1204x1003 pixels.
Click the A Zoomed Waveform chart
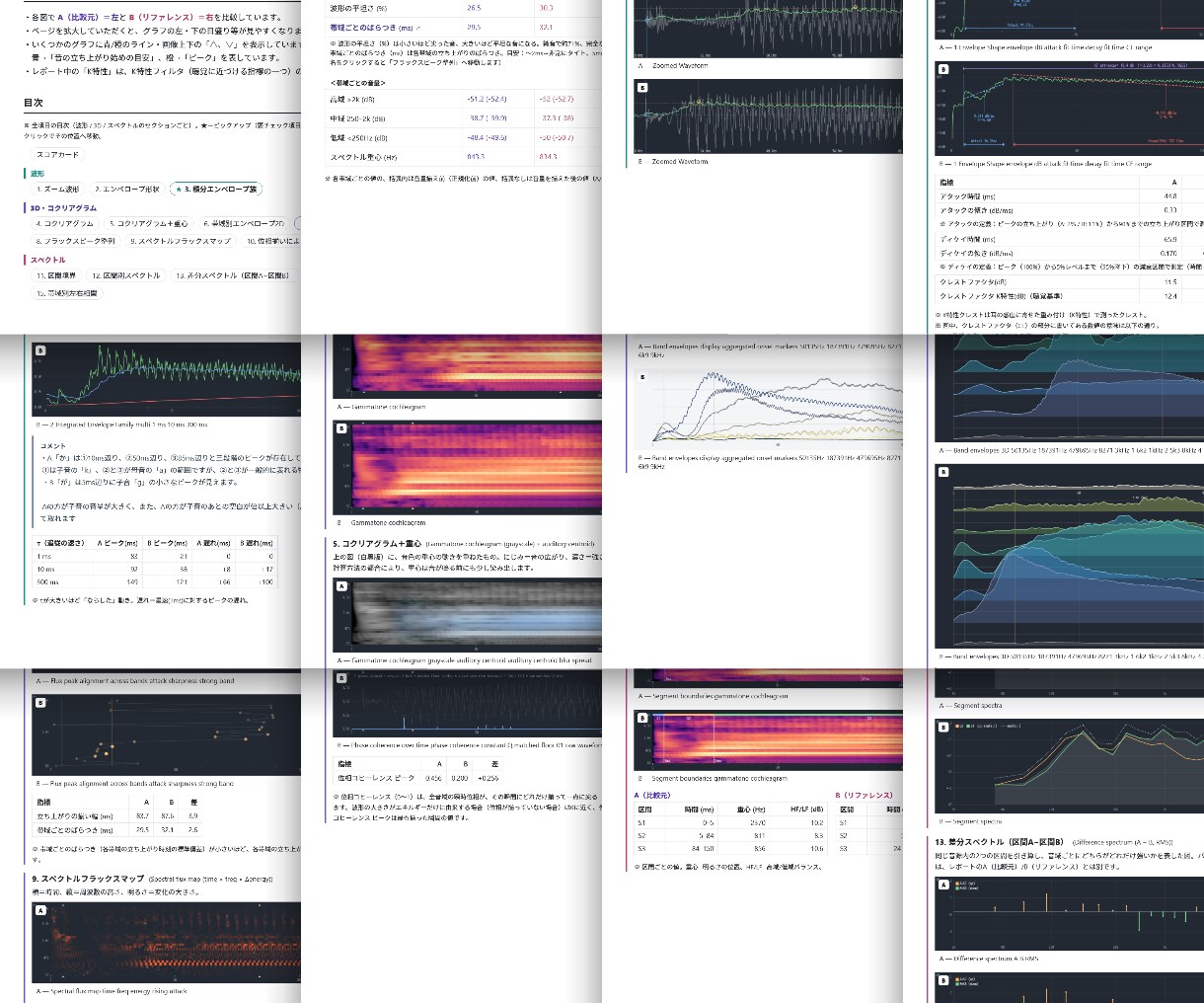[768, 30]
